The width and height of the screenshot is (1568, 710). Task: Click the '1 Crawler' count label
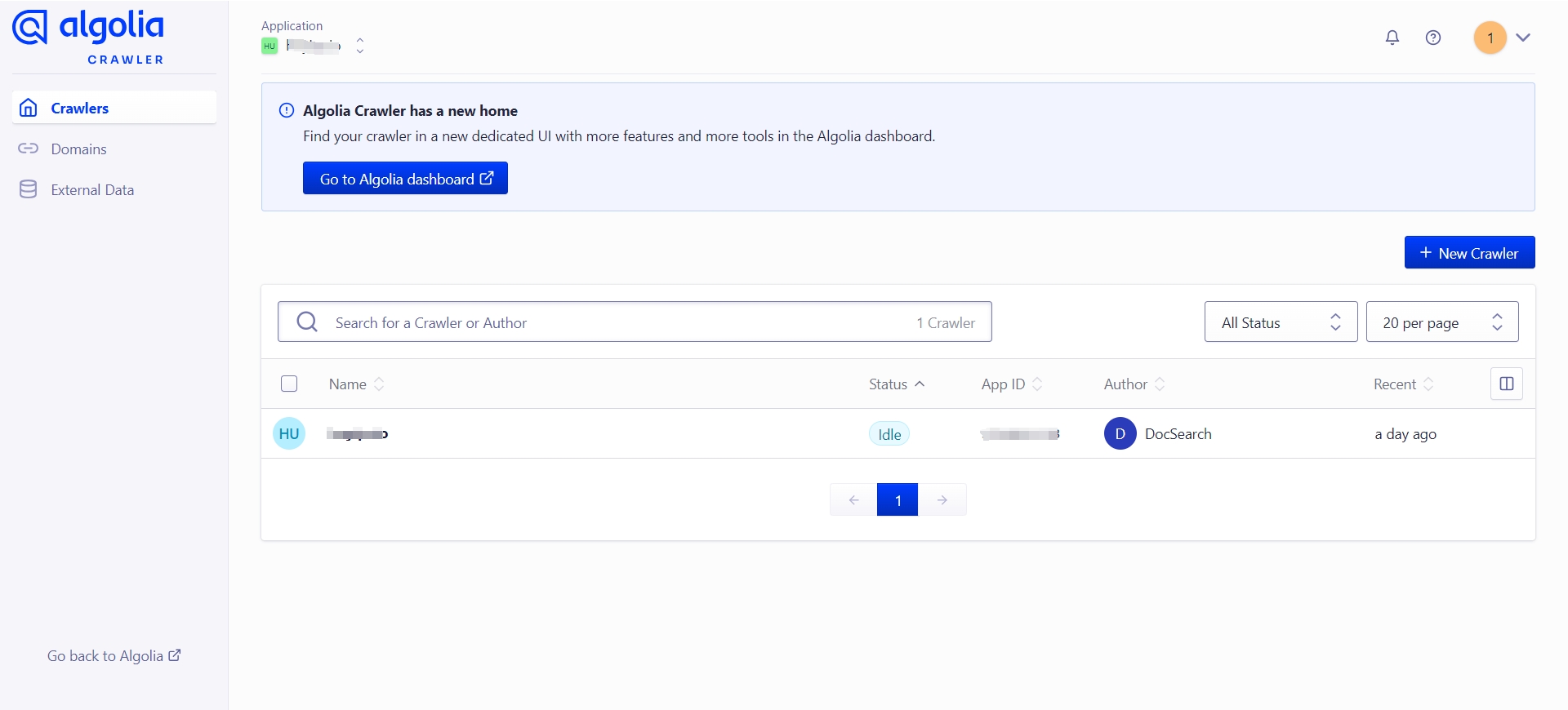click(x=946, y=322)
